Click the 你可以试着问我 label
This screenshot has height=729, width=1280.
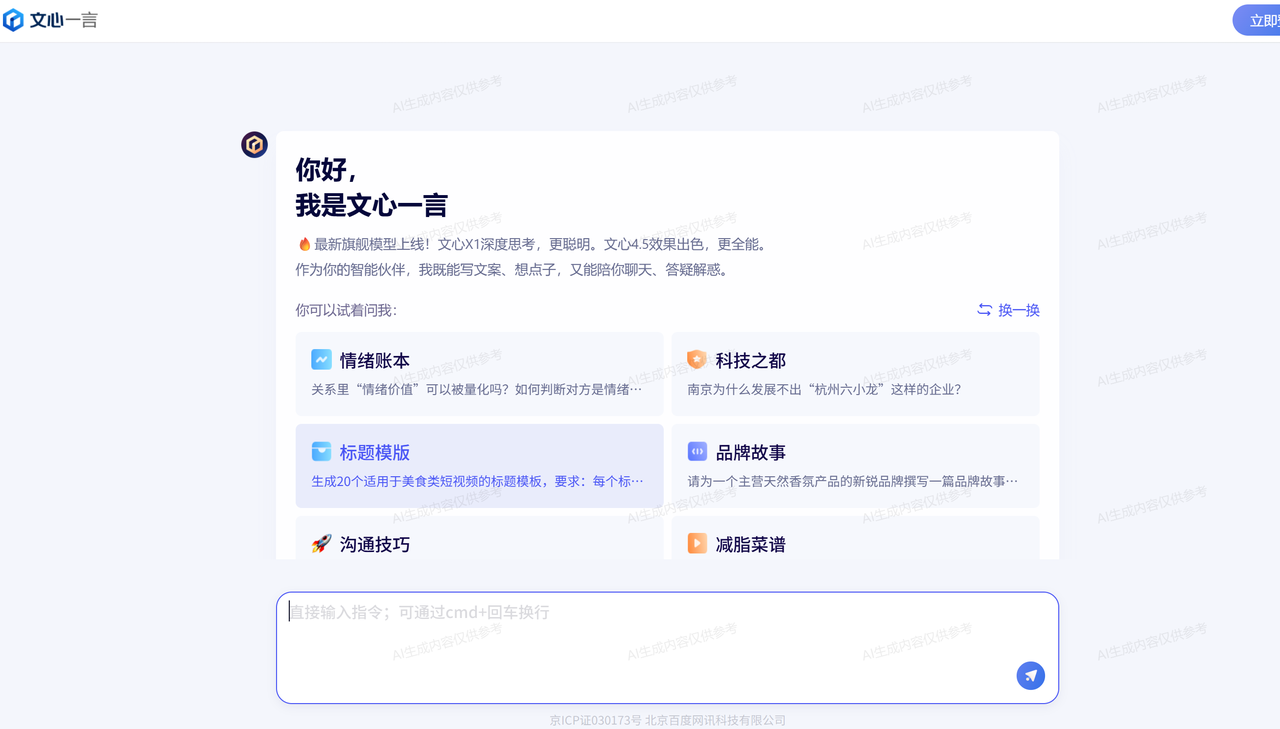click(346, 310)
